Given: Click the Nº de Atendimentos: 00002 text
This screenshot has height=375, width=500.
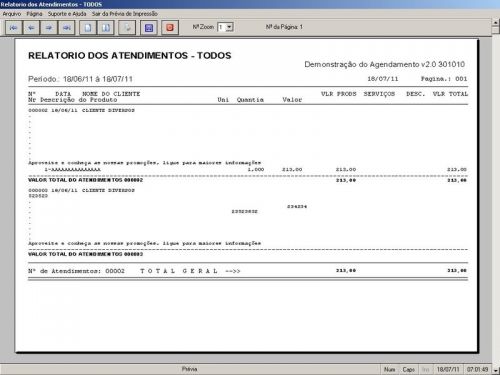Looking at the screenshot, I should 76,271.
